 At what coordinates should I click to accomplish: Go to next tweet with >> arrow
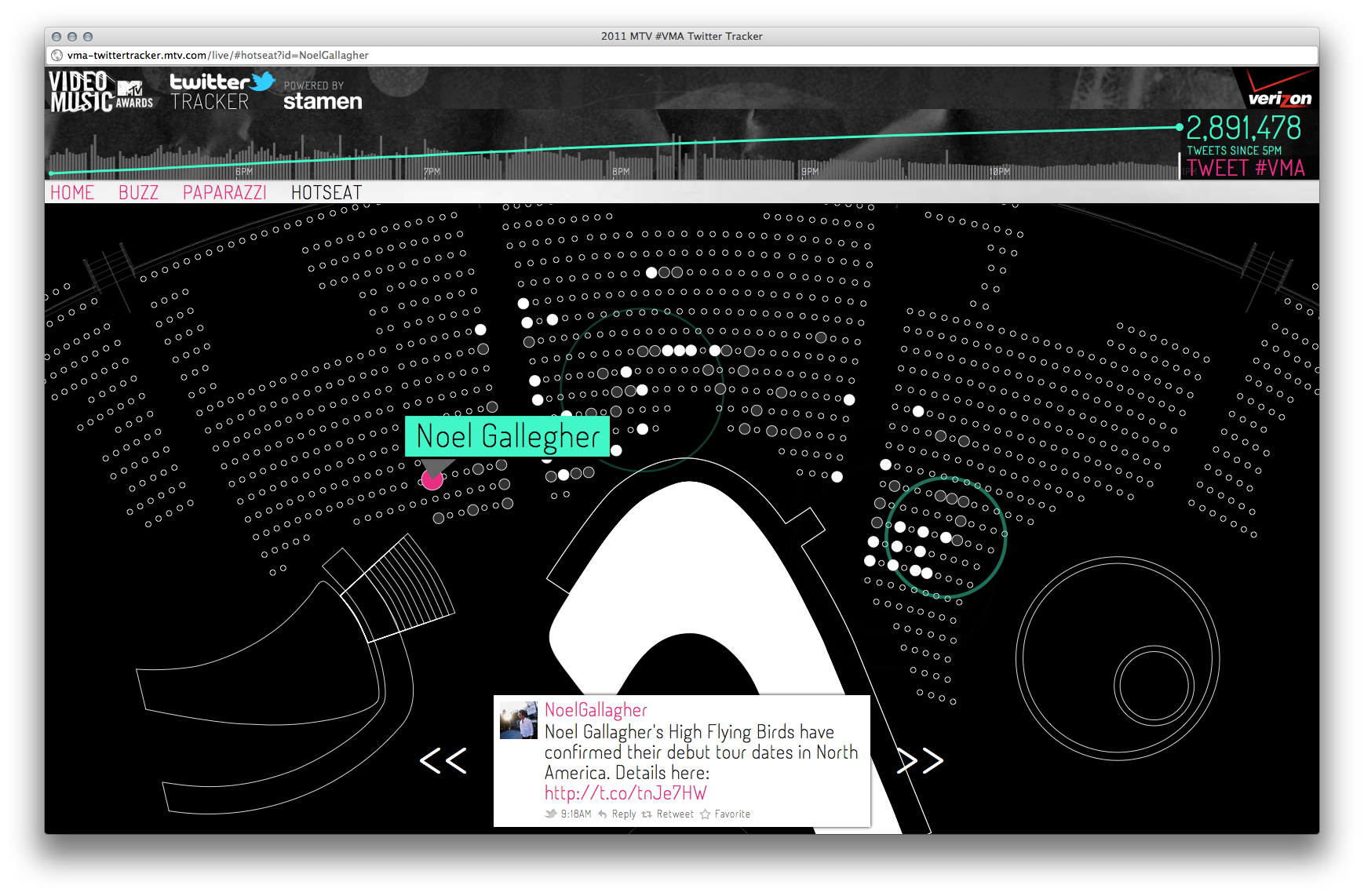(x=921, y=760)
